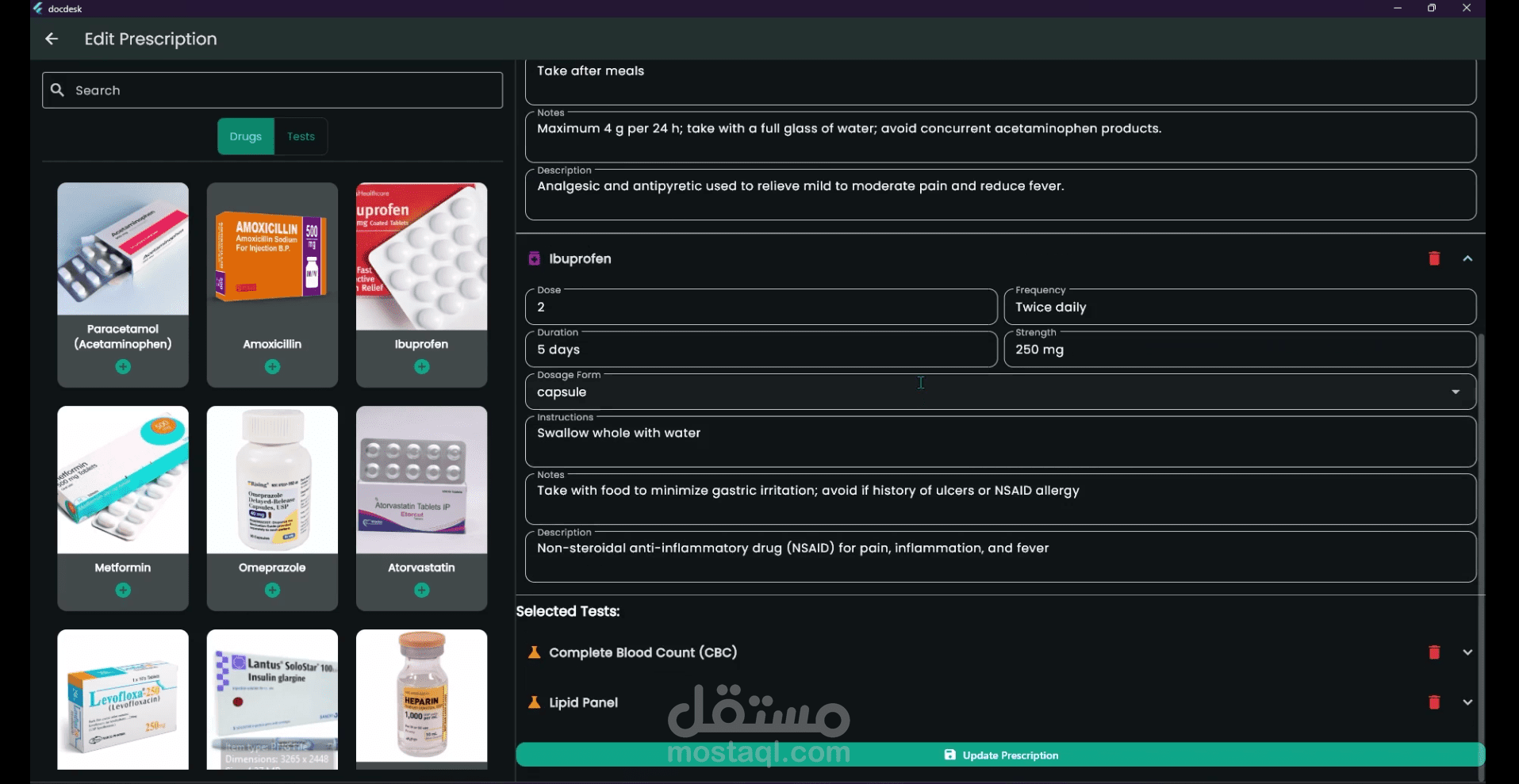
Task: Edit the Maximum 4 g per 24 h notes
Action: tap(1000, 137)
